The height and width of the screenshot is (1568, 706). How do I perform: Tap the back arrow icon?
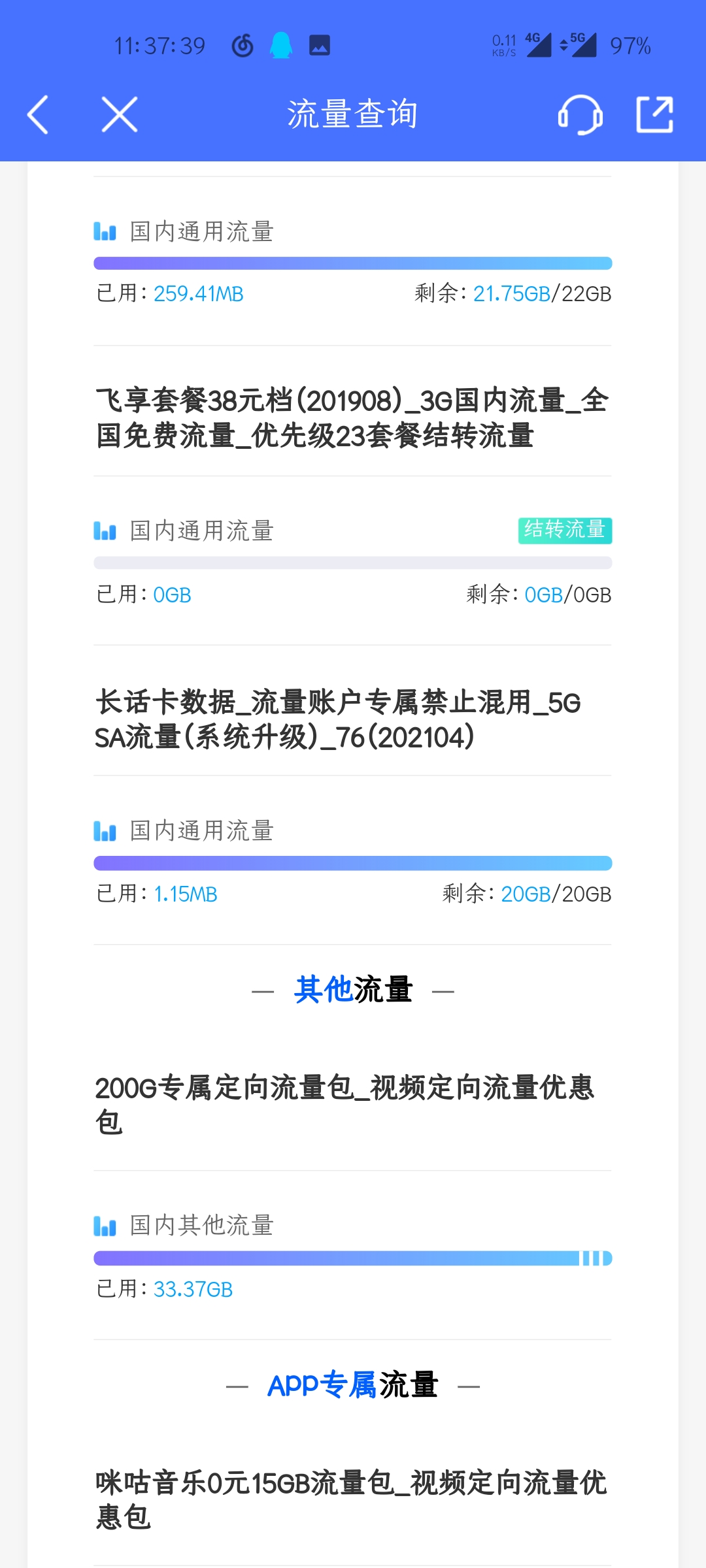pyautogui.click(x=38, y=115)
